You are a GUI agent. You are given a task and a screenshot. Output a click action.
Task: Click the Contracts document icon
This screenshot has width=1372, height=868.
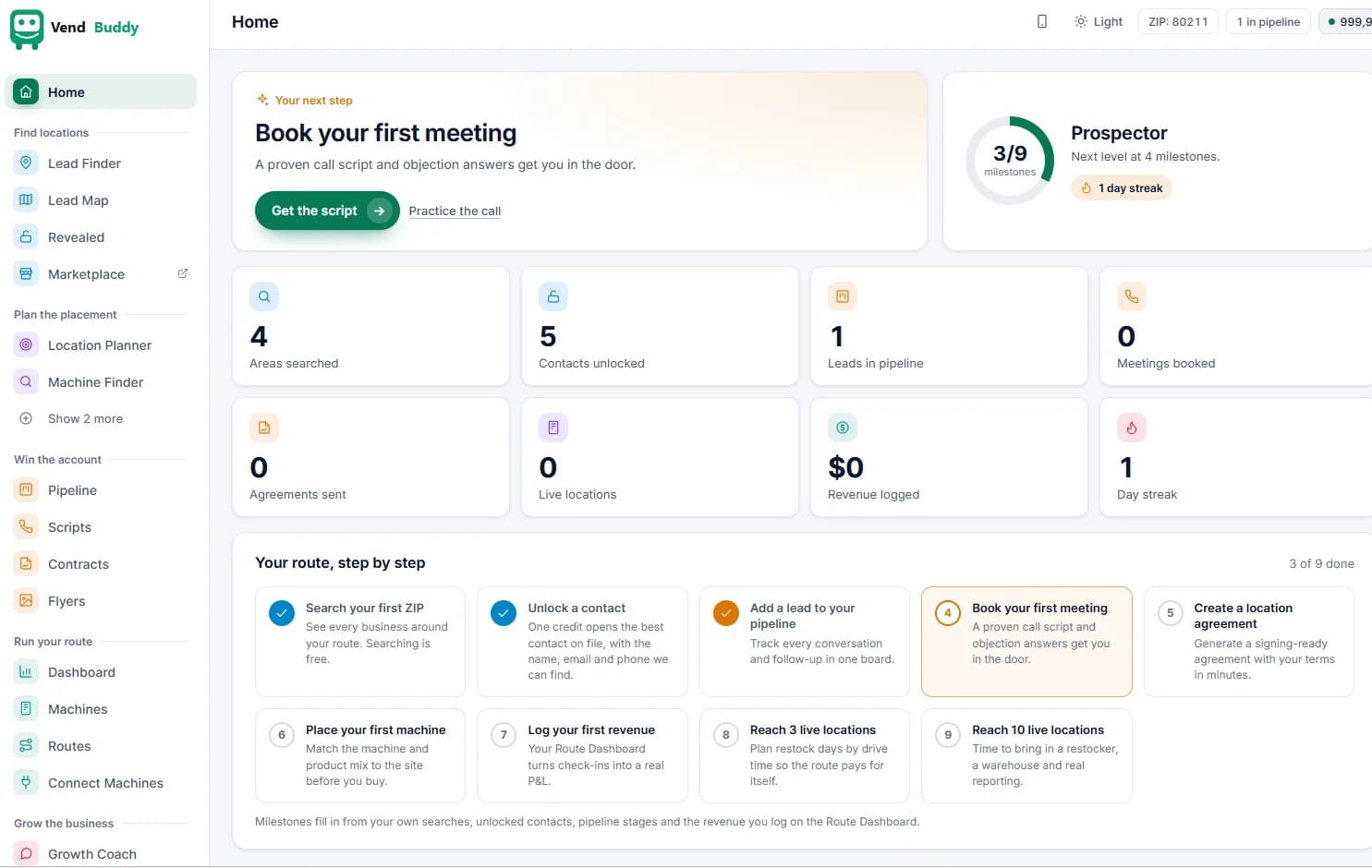pos(26,564)
